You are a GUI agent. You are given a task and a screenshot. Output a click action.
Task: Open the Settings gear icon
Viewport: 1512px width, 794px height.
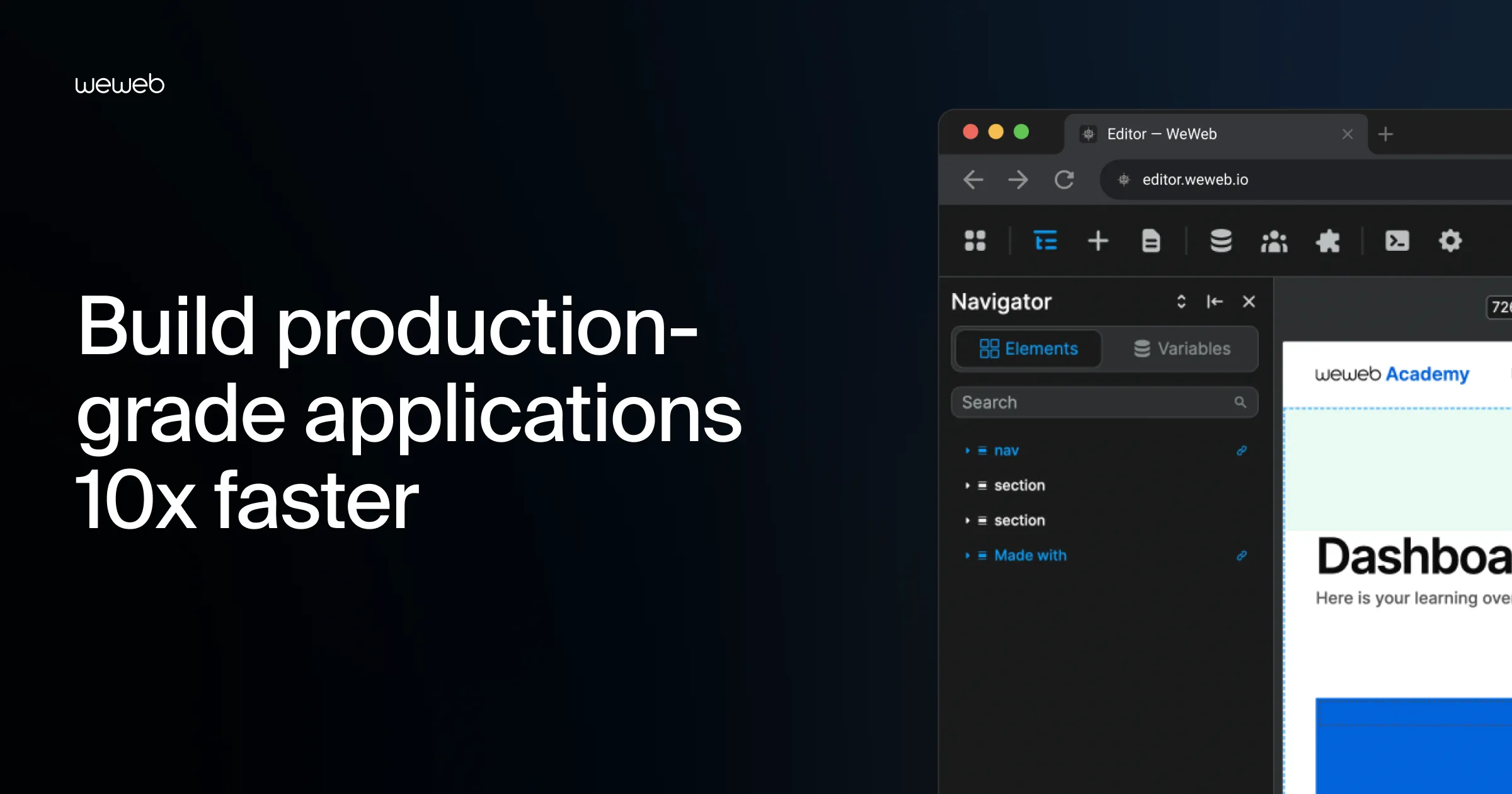[x=1450, y=241]
